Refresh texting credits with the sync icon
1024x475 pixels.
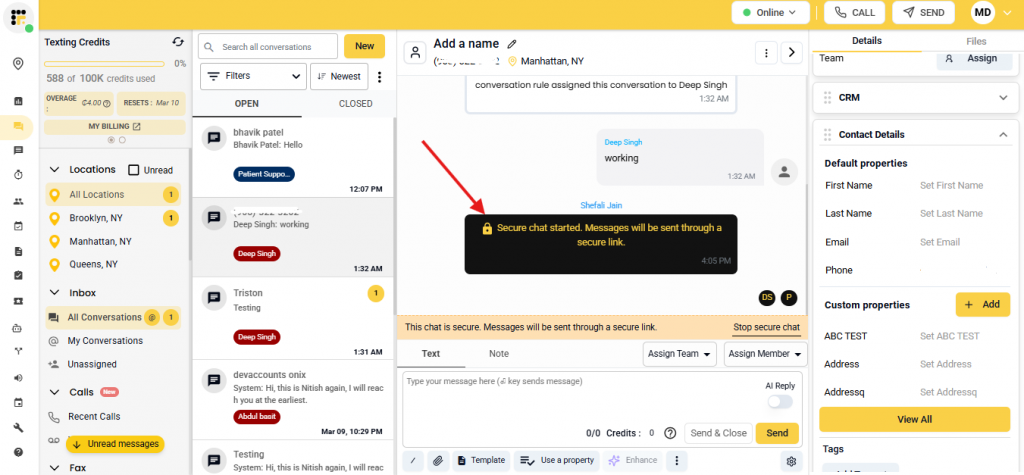click(x=178, y=42)
